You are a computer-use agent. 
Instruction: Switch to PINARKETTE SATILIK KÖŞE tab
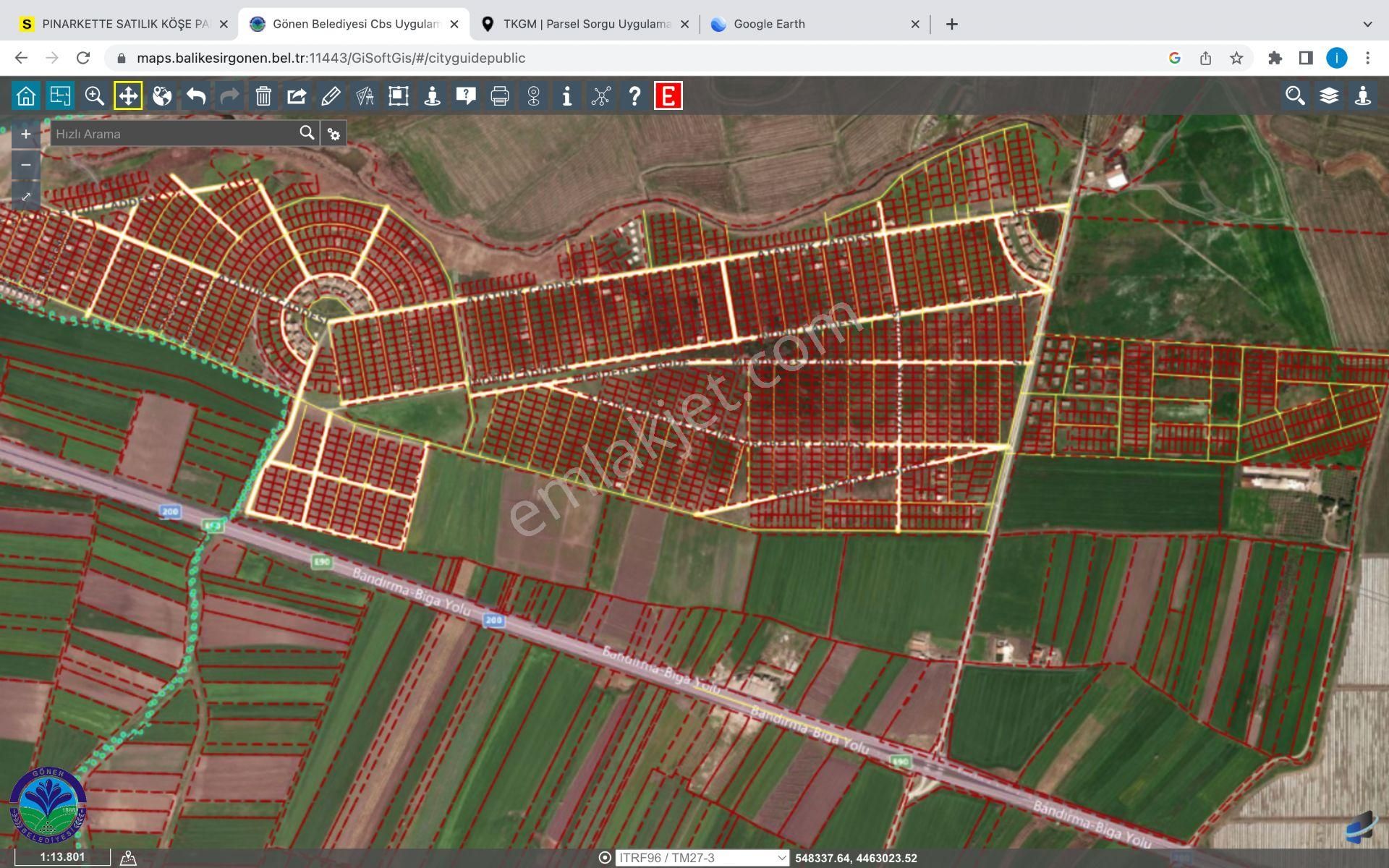pyautogui.click(x=123, y=24)
